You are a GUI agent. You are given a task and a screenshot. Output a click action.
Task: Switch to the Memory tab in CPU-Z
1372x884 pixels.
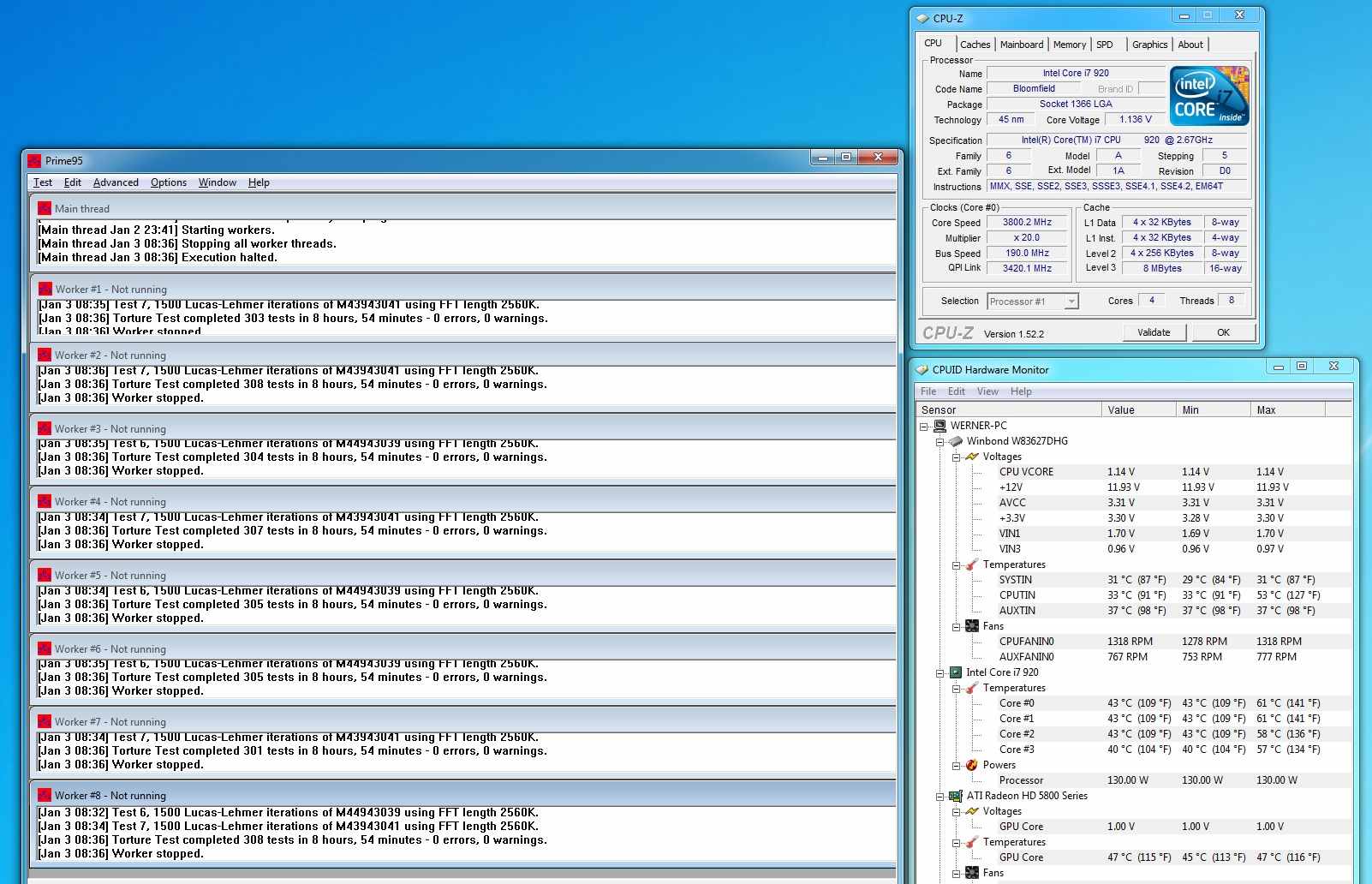tap(1070, 45)
